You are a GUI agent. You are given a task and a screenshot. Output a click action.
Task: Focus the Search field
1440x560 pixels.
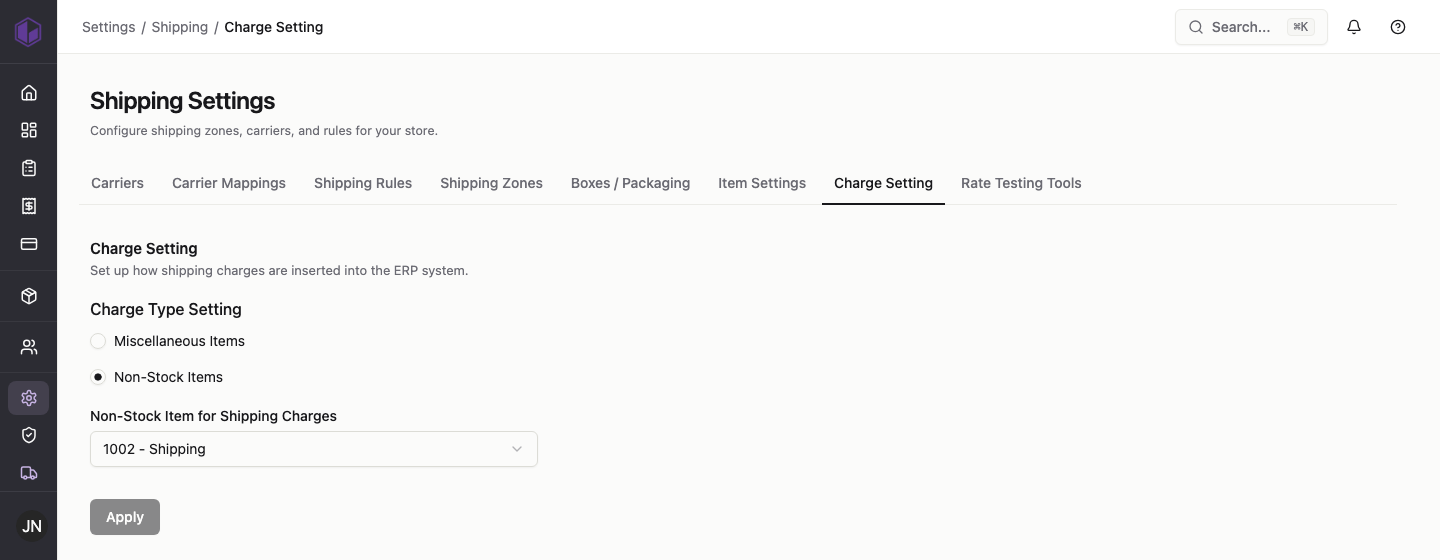pyautogui.click(x=1251, y=27)
